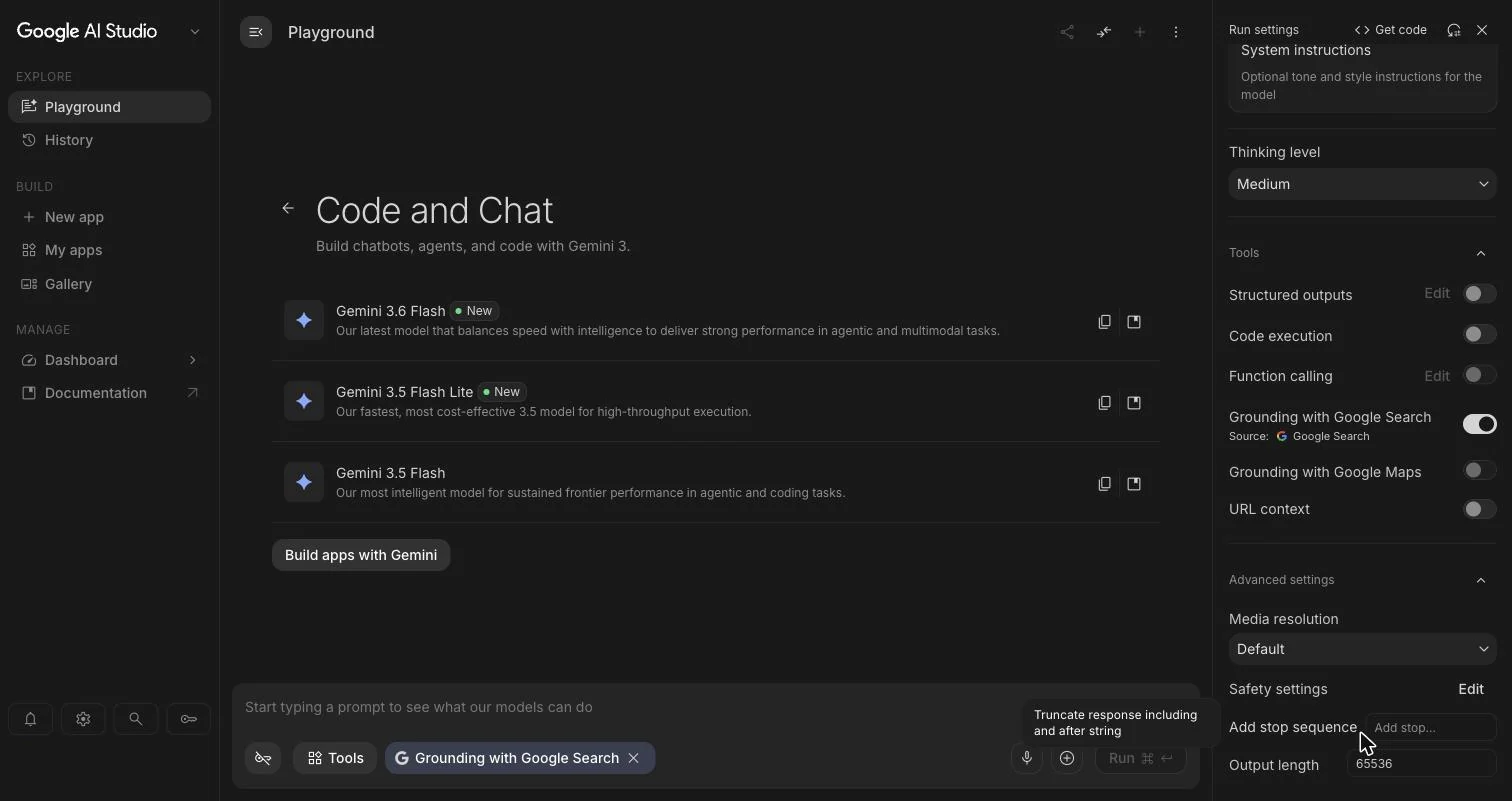Screen dimensions: 1512x801
Task: Collapse the left navigation with the sidebar toggle icon
Action: click(x=256, y=32)
